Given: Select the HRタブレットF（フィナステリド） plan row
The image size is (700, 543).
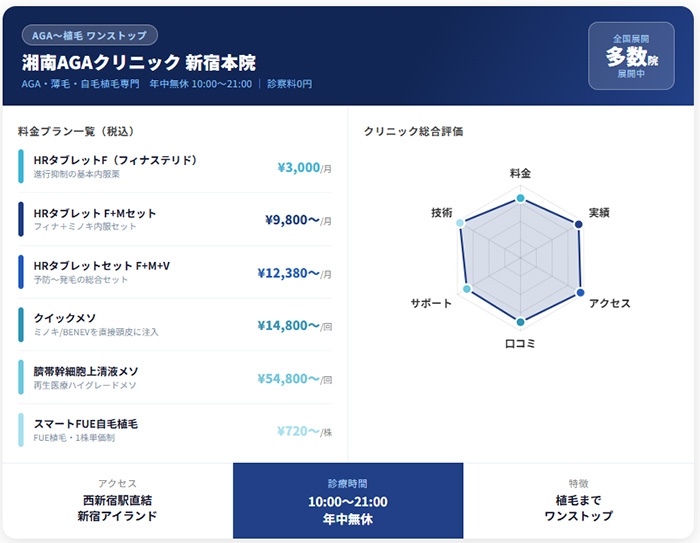Looking at the screenshot, I should click(175, 166).
